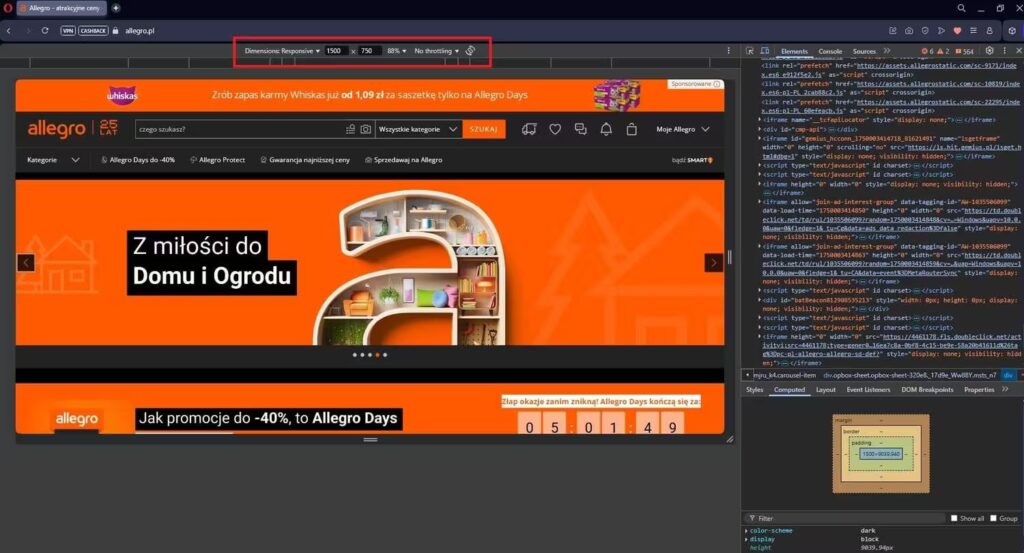The width and height of the screenshot is (1024, 553).
Task: Click the warnings counter showing 2
Action: click(943, 51)
